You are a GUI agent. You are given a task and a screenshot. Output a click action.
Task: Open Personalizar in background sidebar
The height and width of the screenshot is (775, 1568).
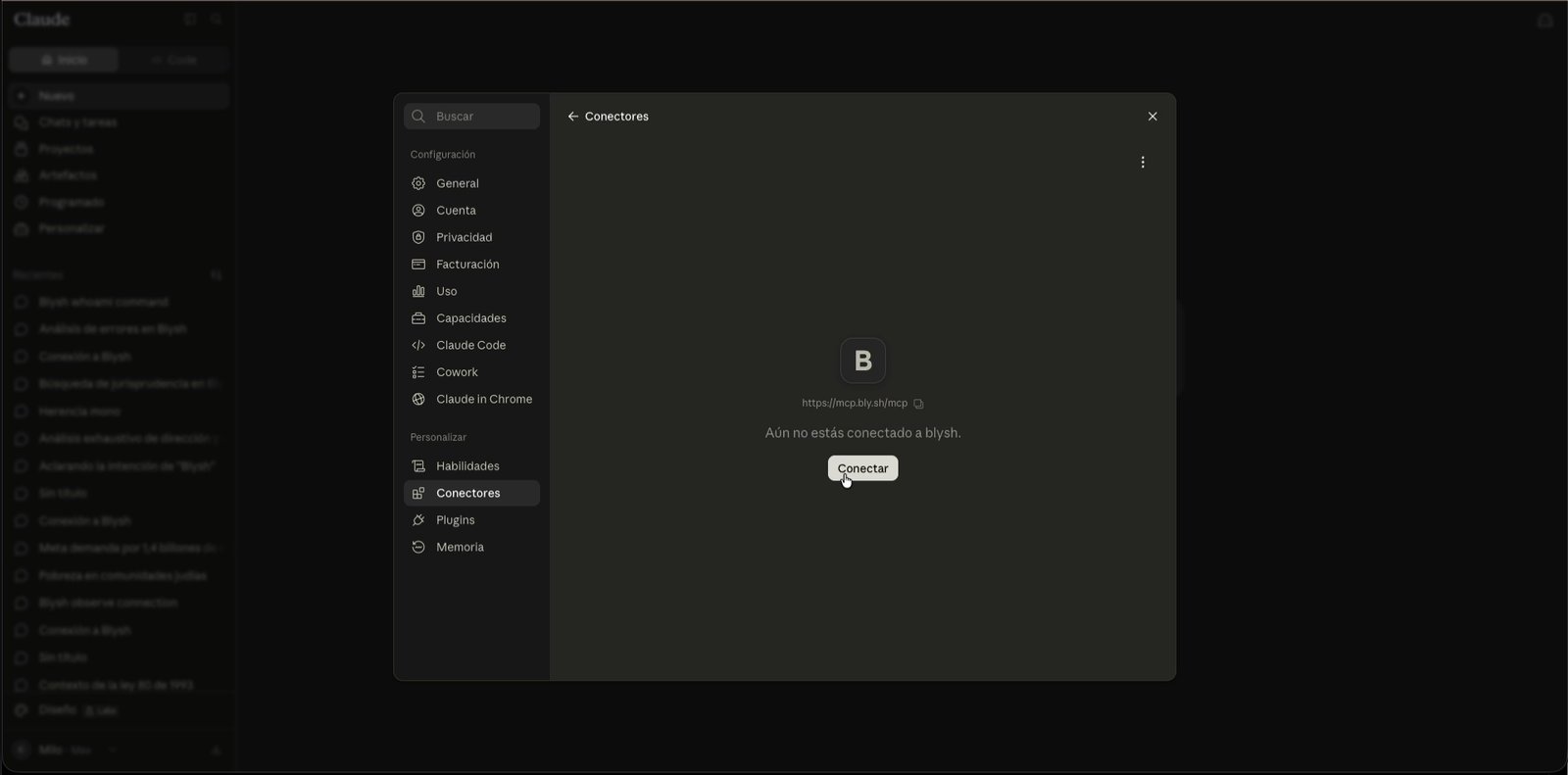tap(119, 228)
